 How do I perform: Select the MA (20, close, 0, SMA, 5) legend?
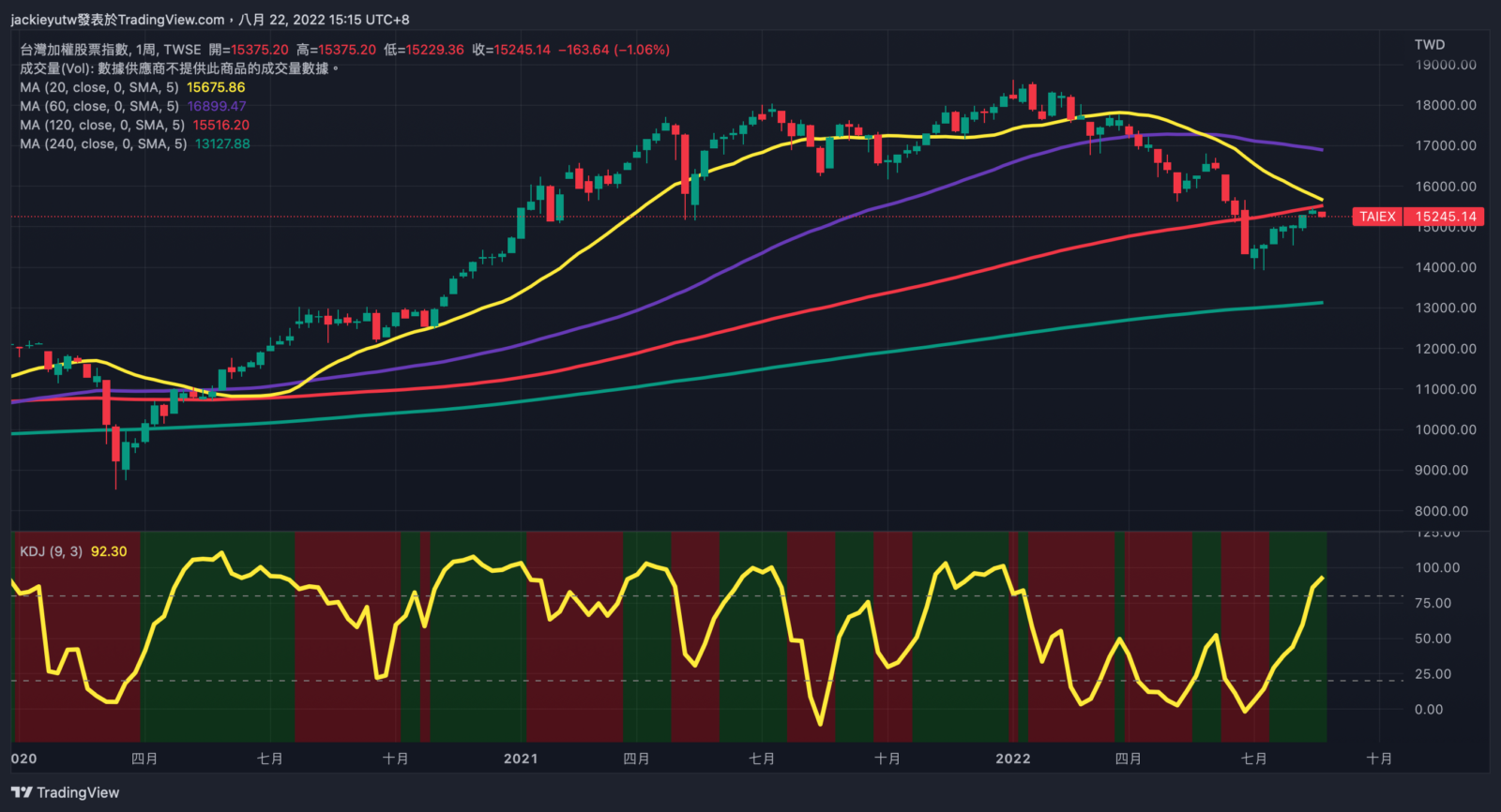click(x=99, y=87)
